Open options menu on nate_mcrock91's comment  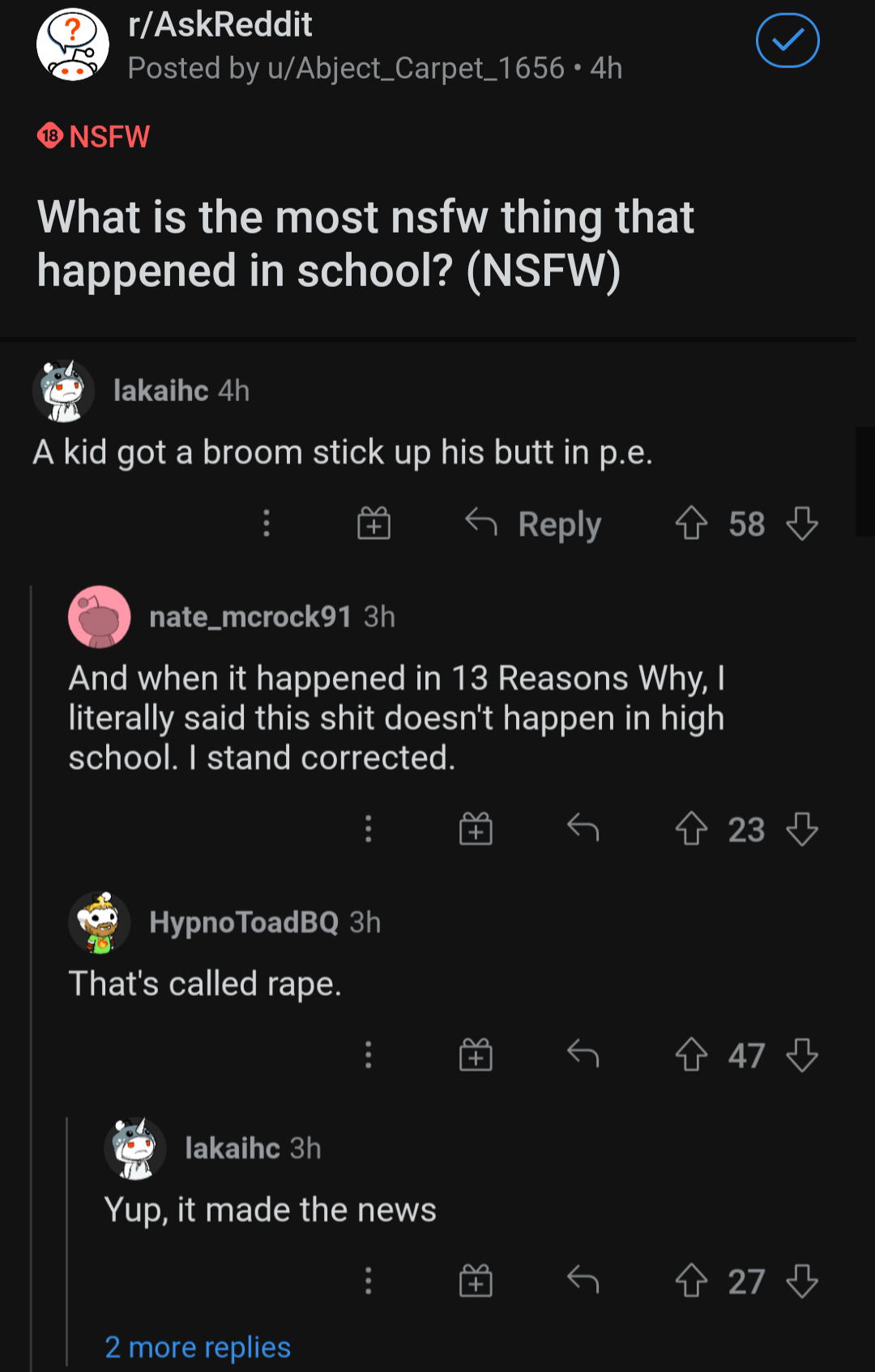[369, 828]
